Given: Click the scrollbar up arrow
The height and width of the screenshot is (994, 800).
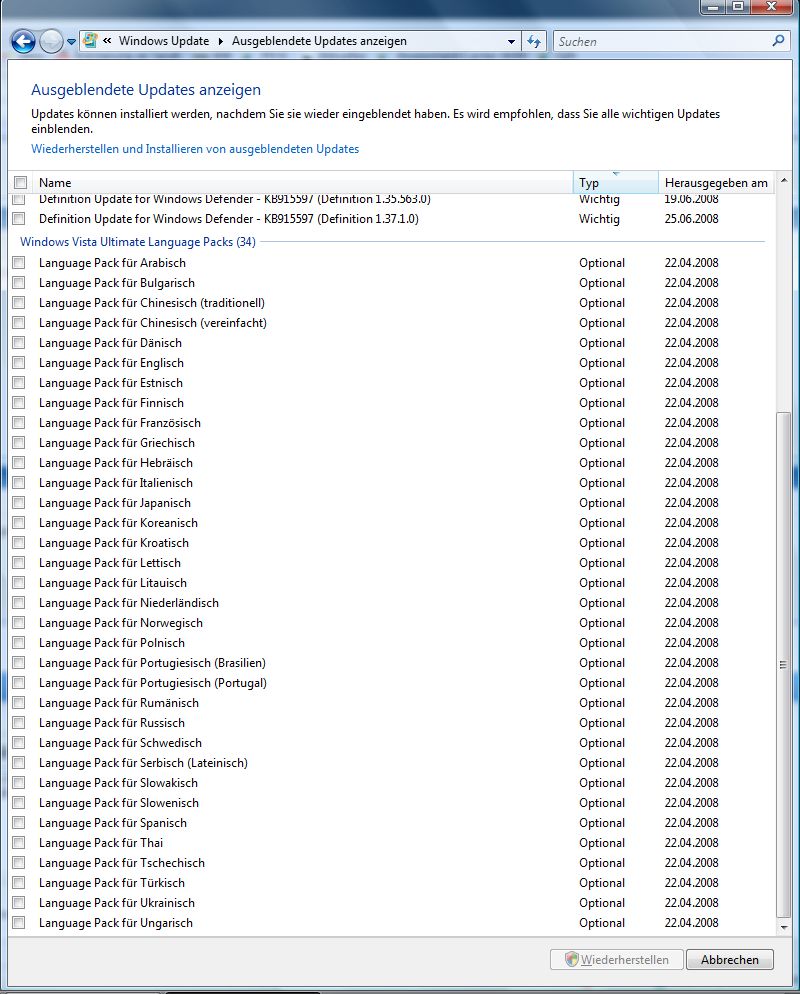Looking at the screenshot, I should (784, 181).
